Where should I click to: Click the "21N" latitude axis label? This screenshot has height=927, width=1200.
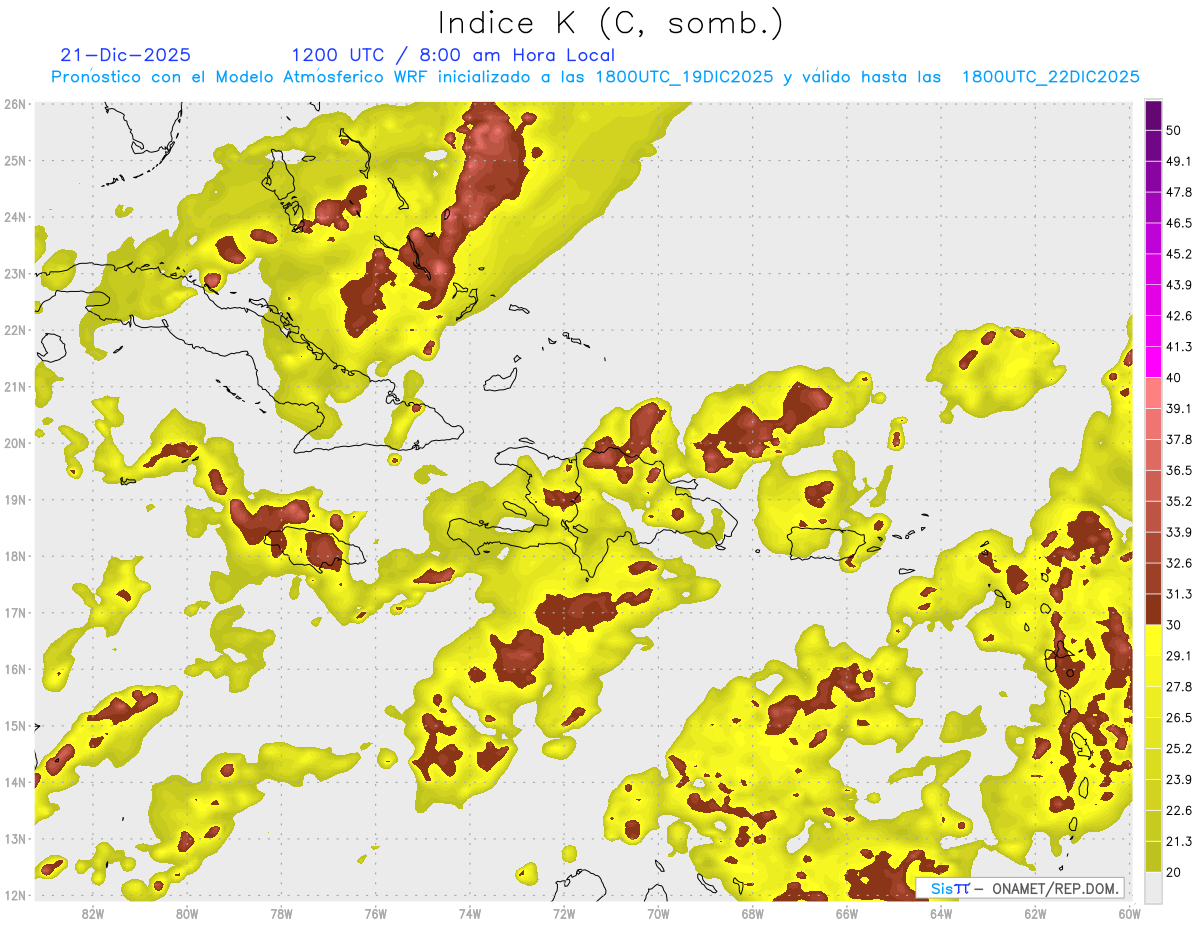(15, 386)
